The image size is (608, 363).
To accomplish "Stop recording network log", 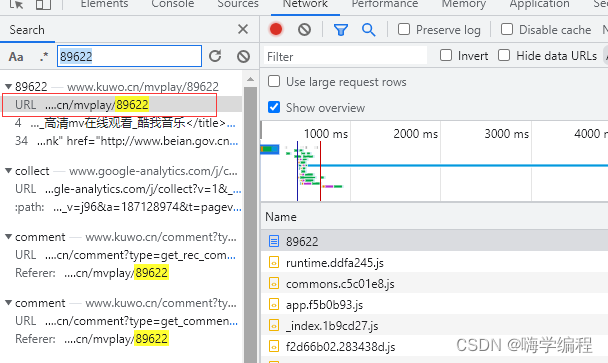I will (276, 29).
